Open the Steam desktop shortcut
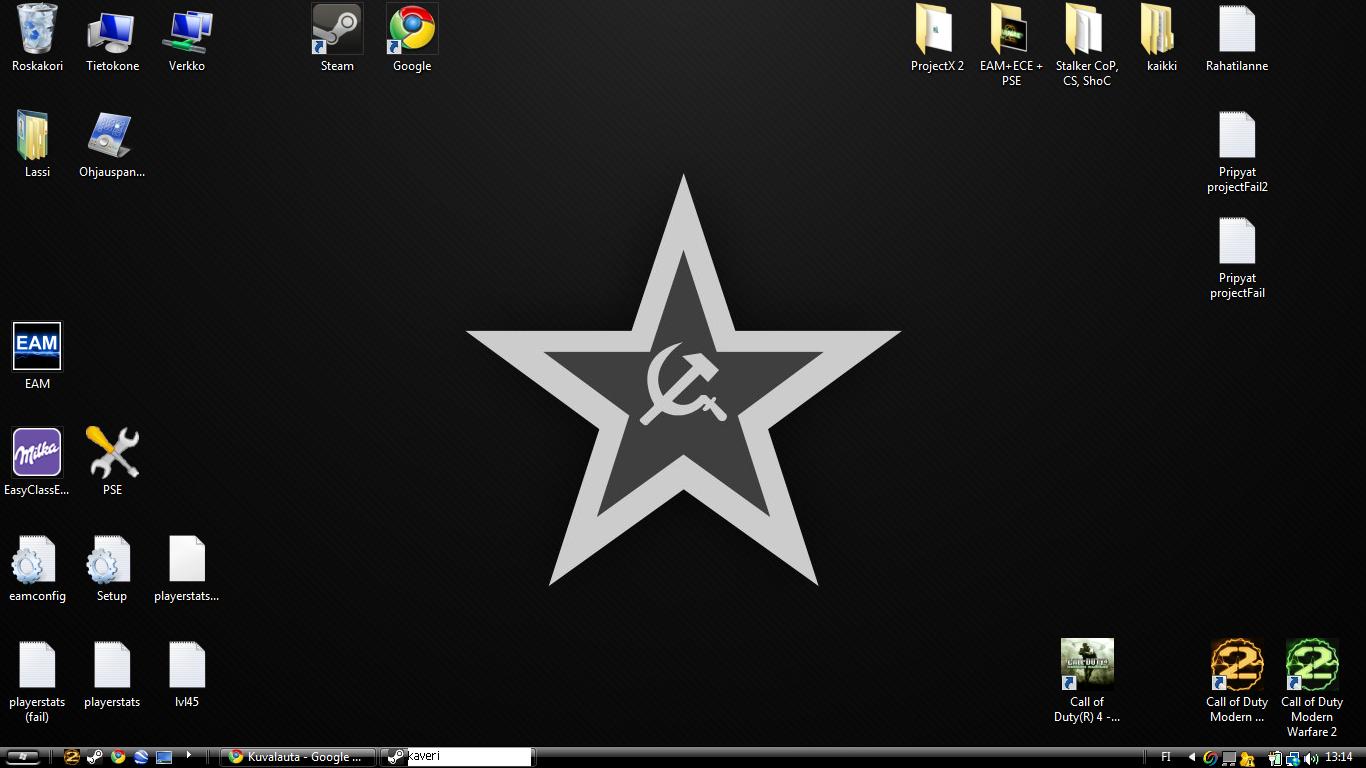1366x768 pixels. (x=337, y=30)
